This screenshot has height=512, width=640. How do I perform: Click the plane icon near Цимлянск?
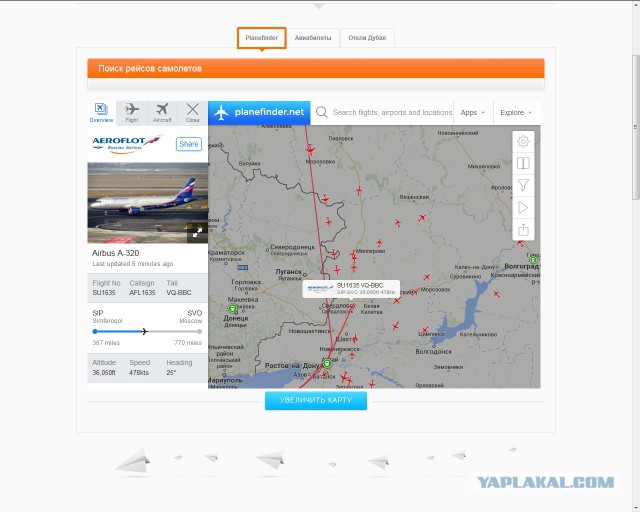(x=425, y=330)
